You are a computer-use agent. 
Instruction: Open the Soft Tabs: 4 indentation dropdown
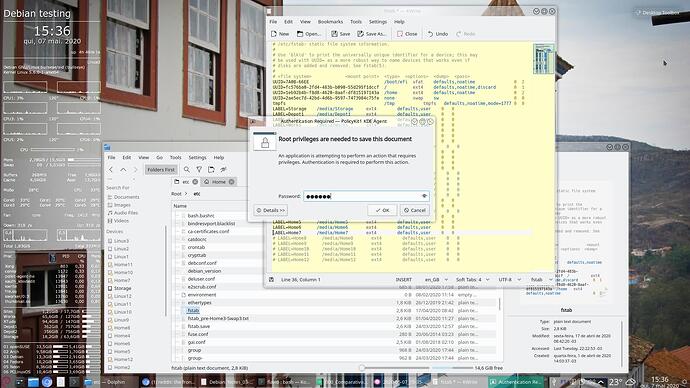pos(472,280)
